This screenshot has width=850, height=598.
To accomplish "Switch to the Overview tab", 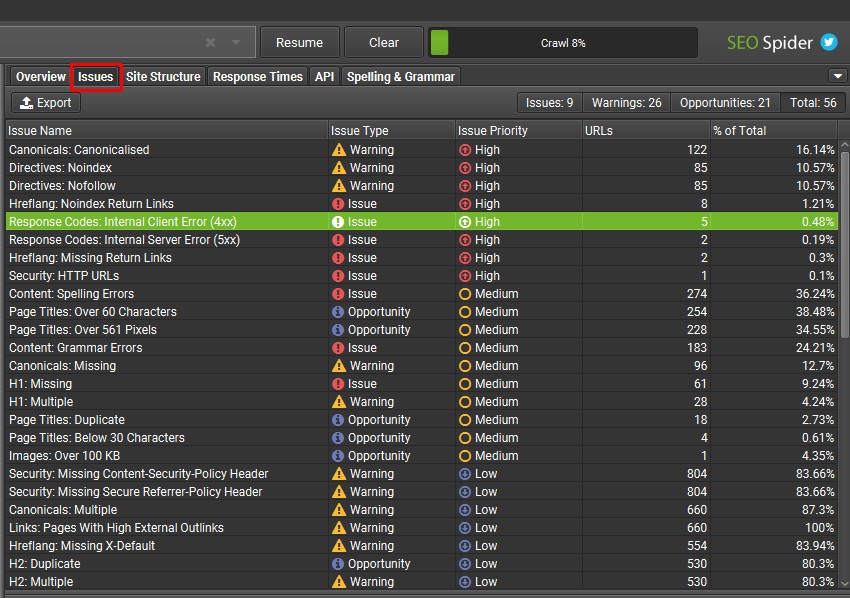I will tap(41, 76).
